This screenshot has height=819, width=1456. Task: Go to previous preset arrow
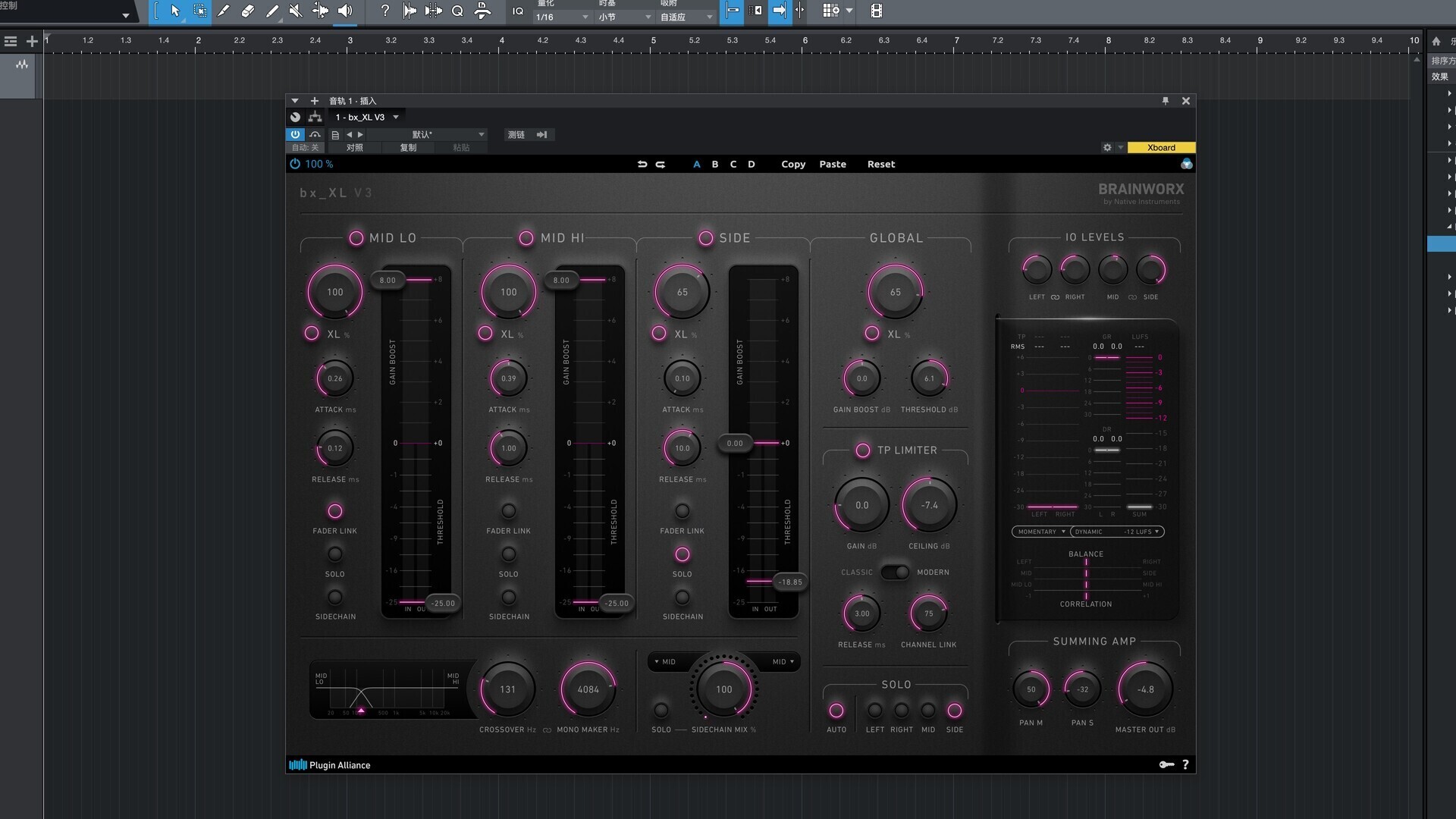(350, 134)
